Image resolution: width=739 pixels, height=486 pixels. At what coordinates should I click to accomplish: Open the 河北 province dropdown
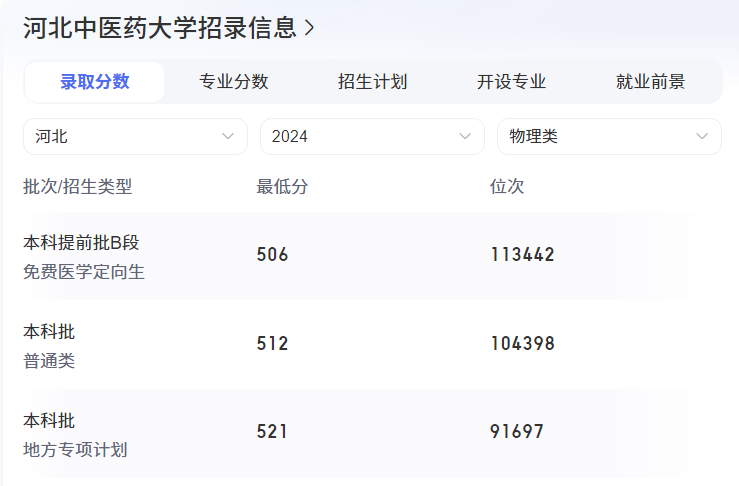coord(135,136)
